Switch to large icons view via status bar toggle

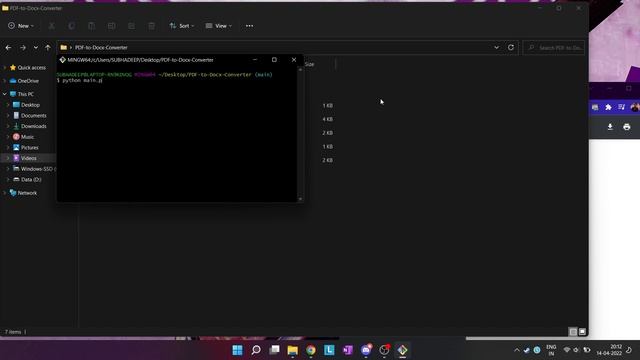click(x=582, y=332)
